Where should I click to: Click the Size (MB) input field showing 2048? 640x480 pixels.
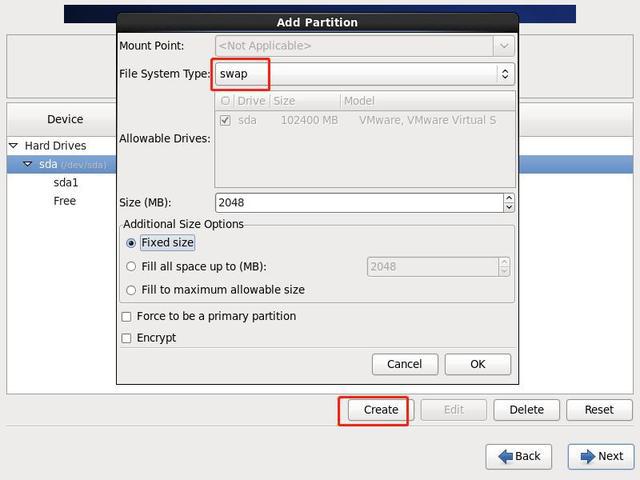(359, 202)
